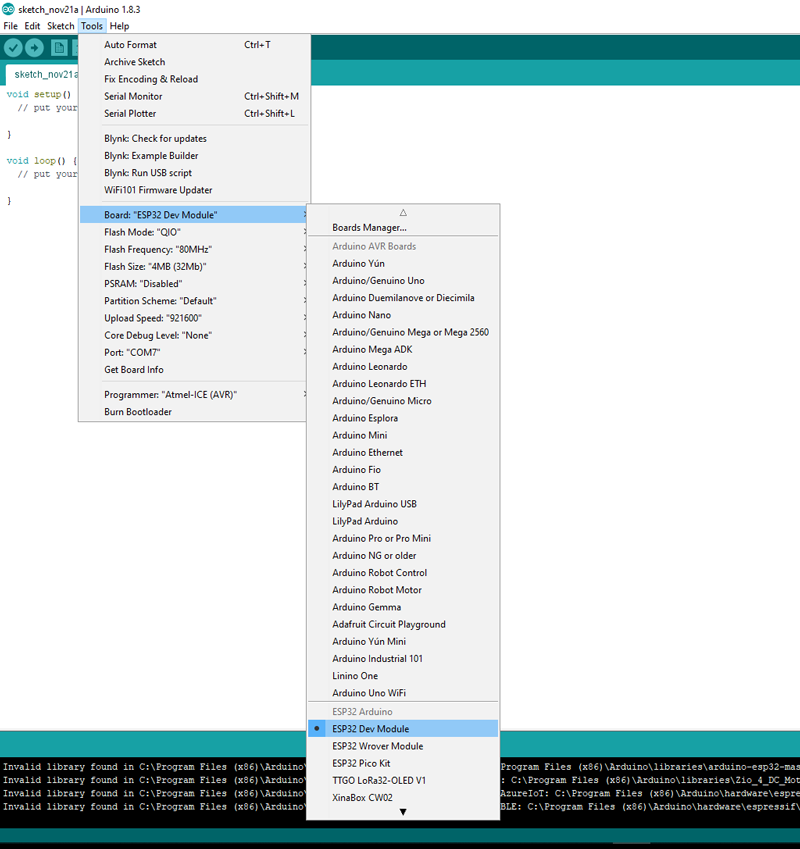Select Arduino Leonardo ETH
The image size is (800, 849).
click(x=403, y=384)
